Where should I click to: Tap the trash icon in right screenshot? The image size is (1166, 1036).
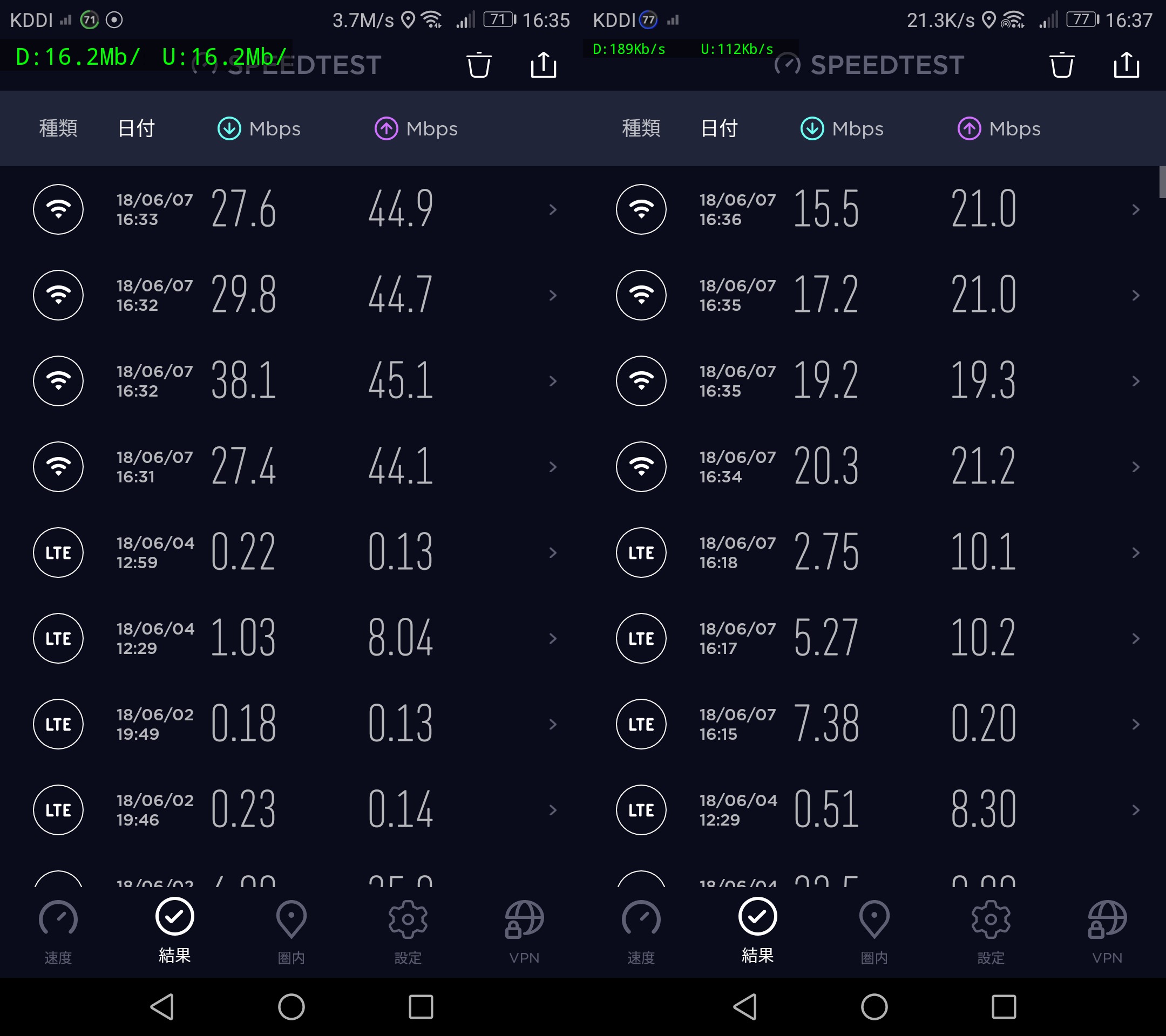tap(1062, 65)
